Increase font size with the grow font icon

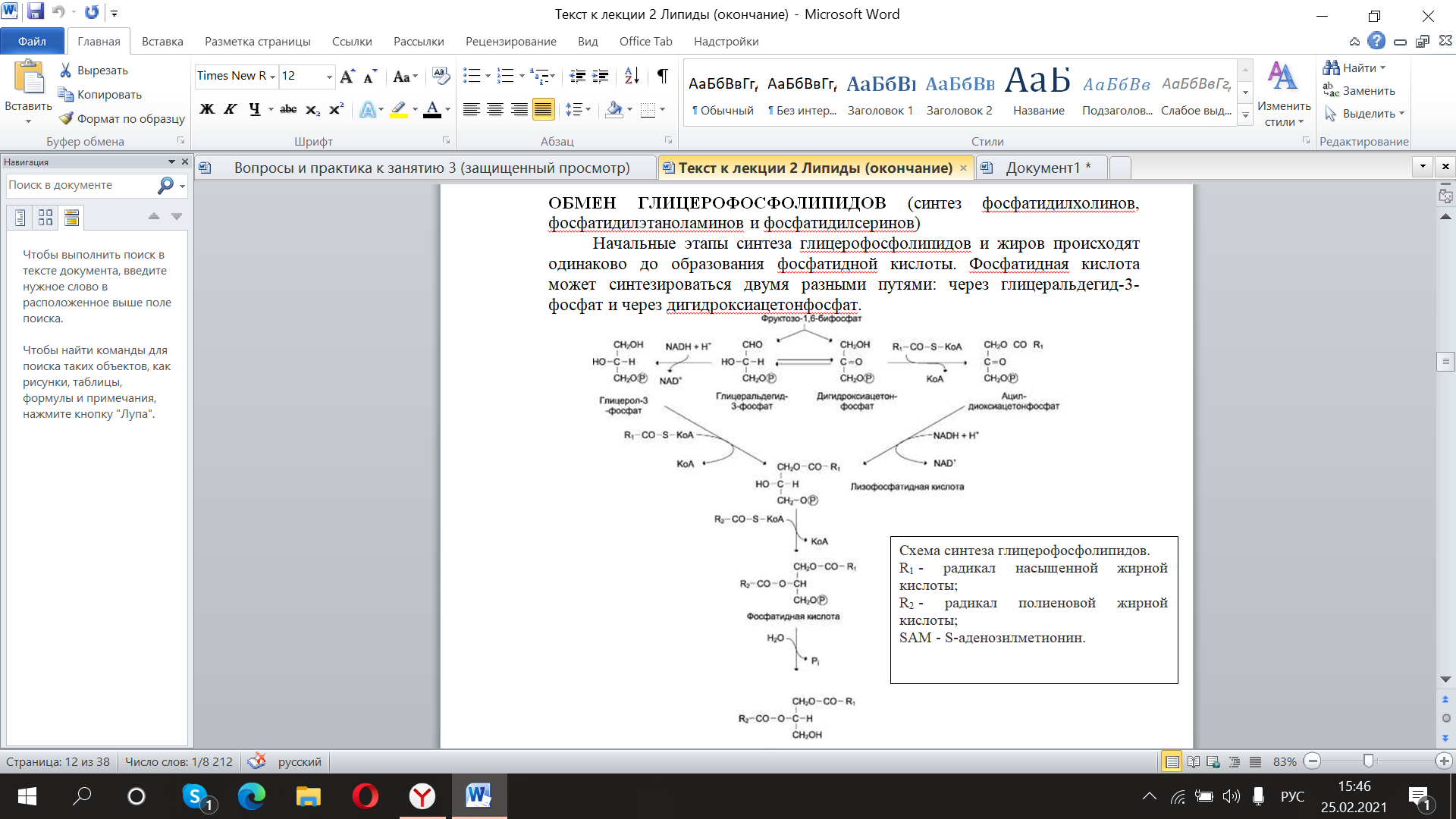347,77
